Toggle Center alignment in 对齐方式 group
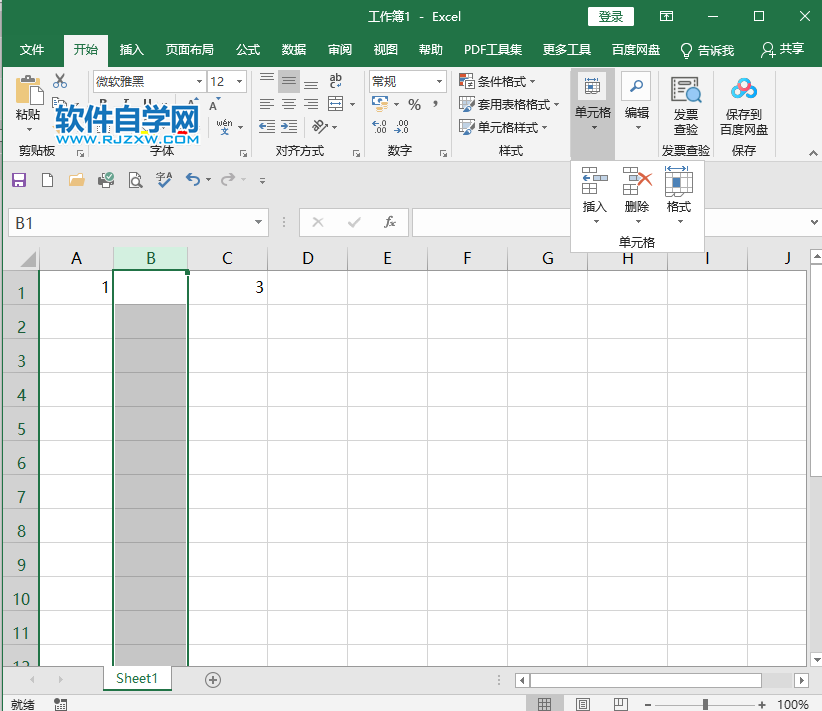Image resolution: width=822 pixels, height=711 pixels. click(x=288, y=102)
